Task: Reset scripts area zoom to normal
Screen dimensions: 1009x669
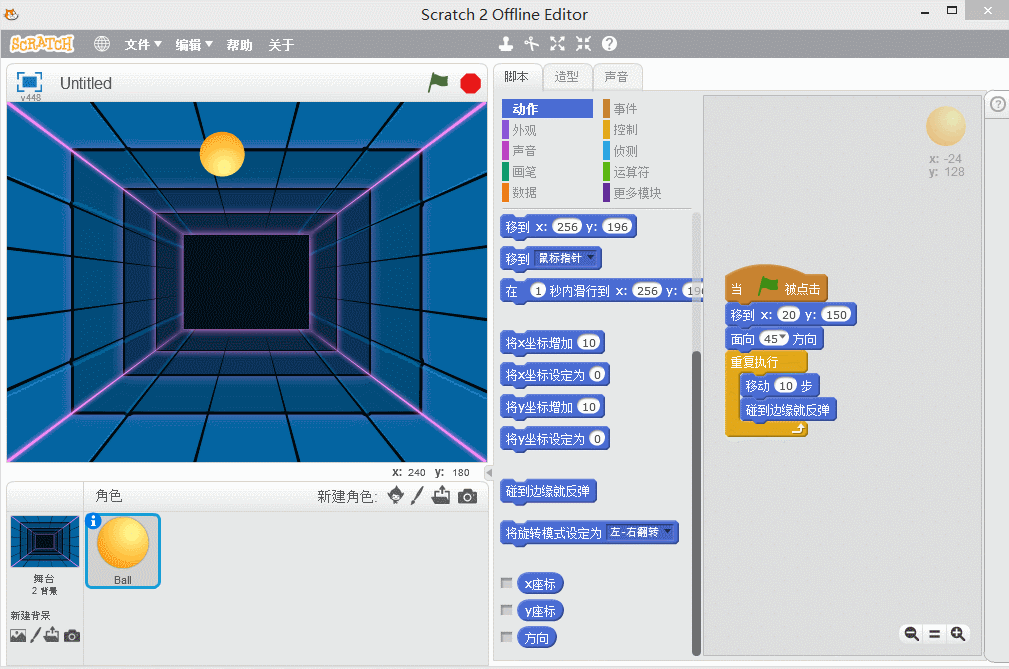Action: 934,634
